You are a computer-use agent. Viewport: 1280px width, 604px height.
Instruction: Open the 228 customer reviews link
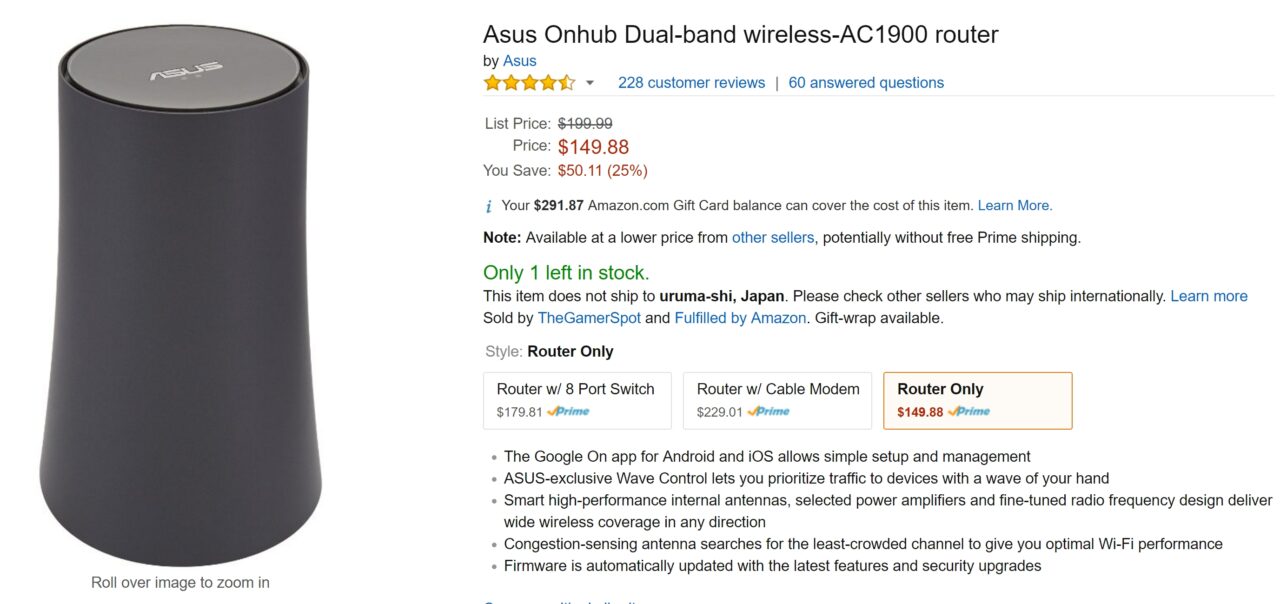691,83
